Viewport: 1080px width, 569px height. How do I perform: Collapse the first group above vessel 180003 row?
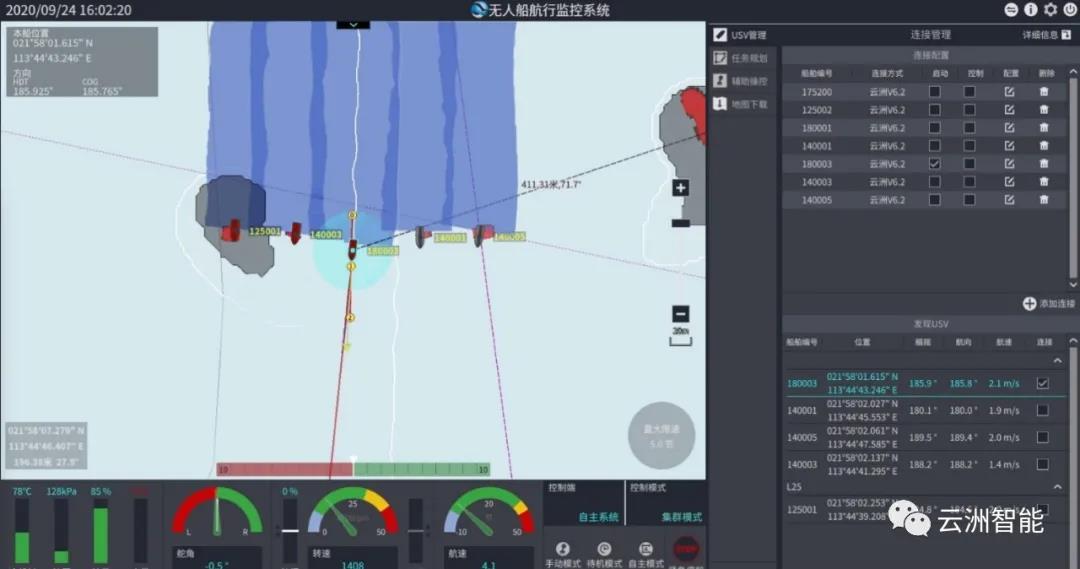pos(1057,361)
